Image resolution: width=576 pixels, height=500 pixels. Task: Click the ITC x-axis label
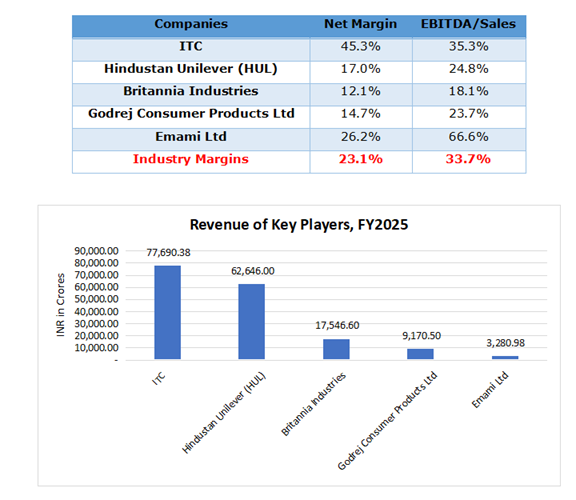[x=159, y=379]
